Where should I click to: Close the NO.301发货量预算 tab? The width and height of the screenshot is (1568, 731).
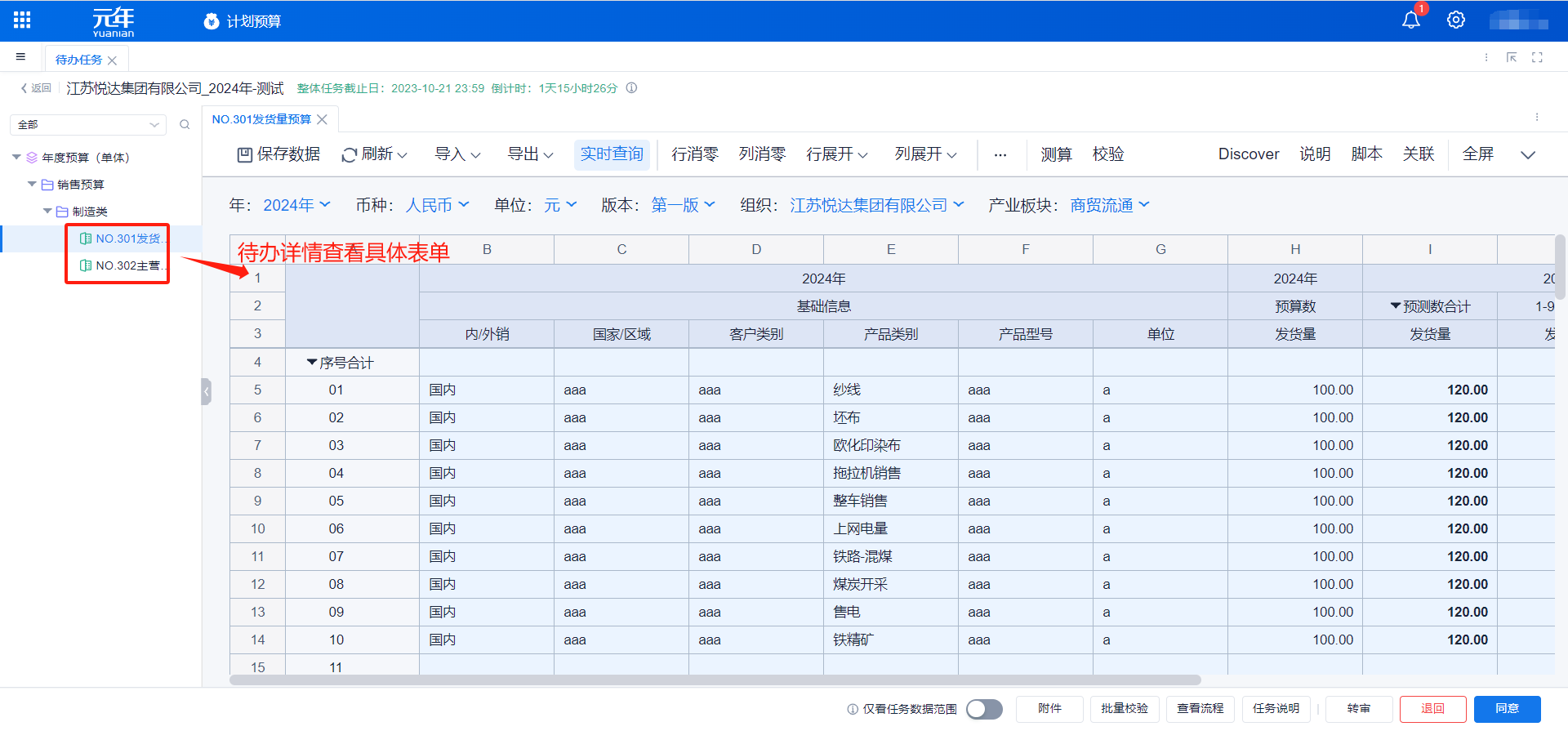click(x=323, y=119)
